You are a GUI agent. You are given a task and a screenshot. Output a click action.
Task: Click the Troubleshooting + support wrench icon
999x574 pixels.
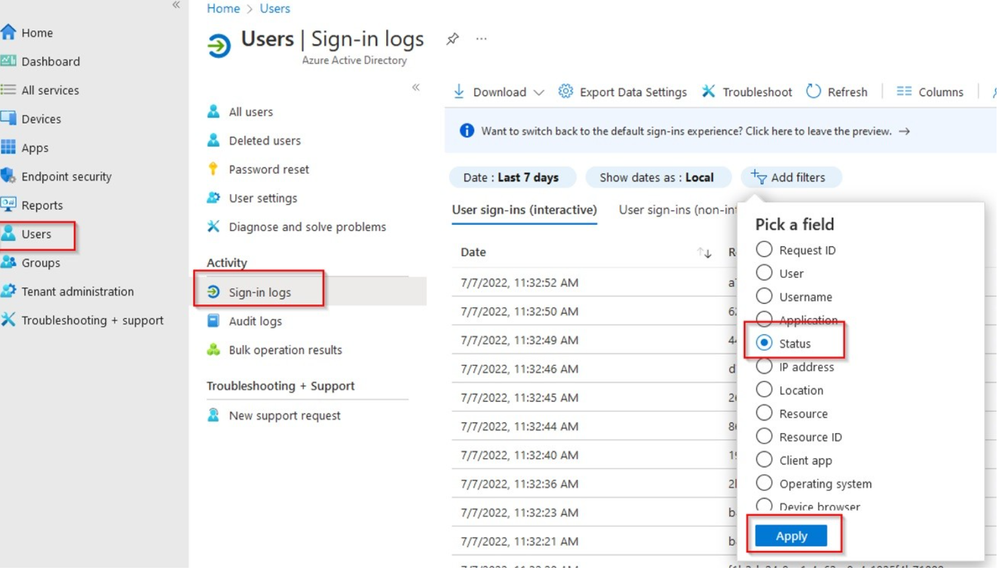tap(8, 319)
